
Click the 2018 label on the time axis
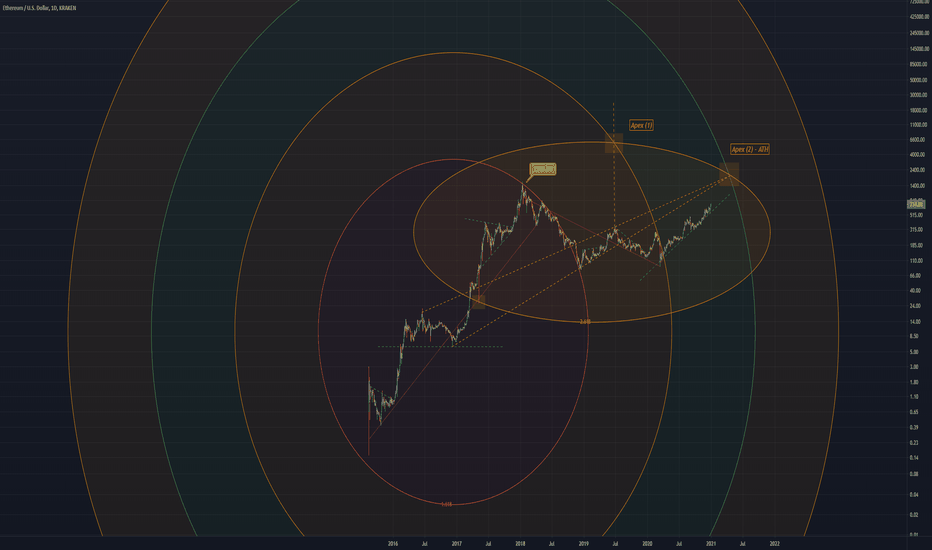(520, 543)
